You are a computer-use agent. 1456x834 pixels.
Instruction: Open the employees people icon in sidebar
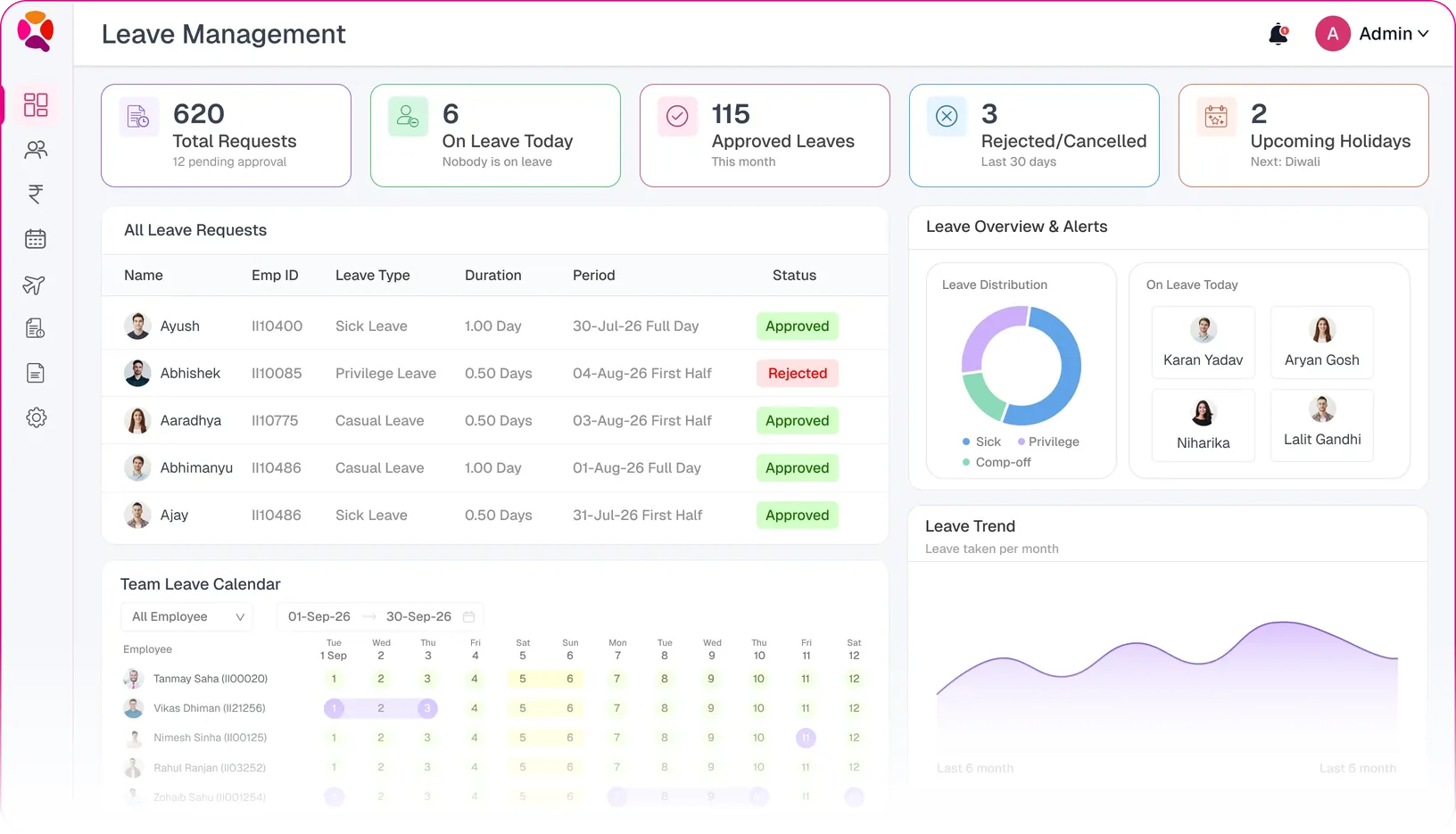[36, 150]
